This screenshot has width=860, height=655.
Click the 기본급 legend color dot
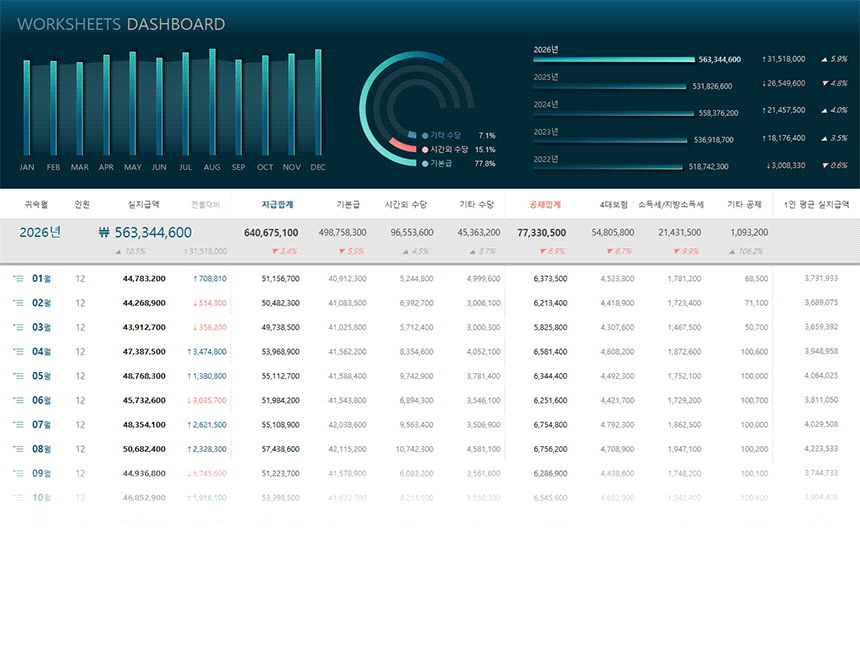(x=425, y=163)
